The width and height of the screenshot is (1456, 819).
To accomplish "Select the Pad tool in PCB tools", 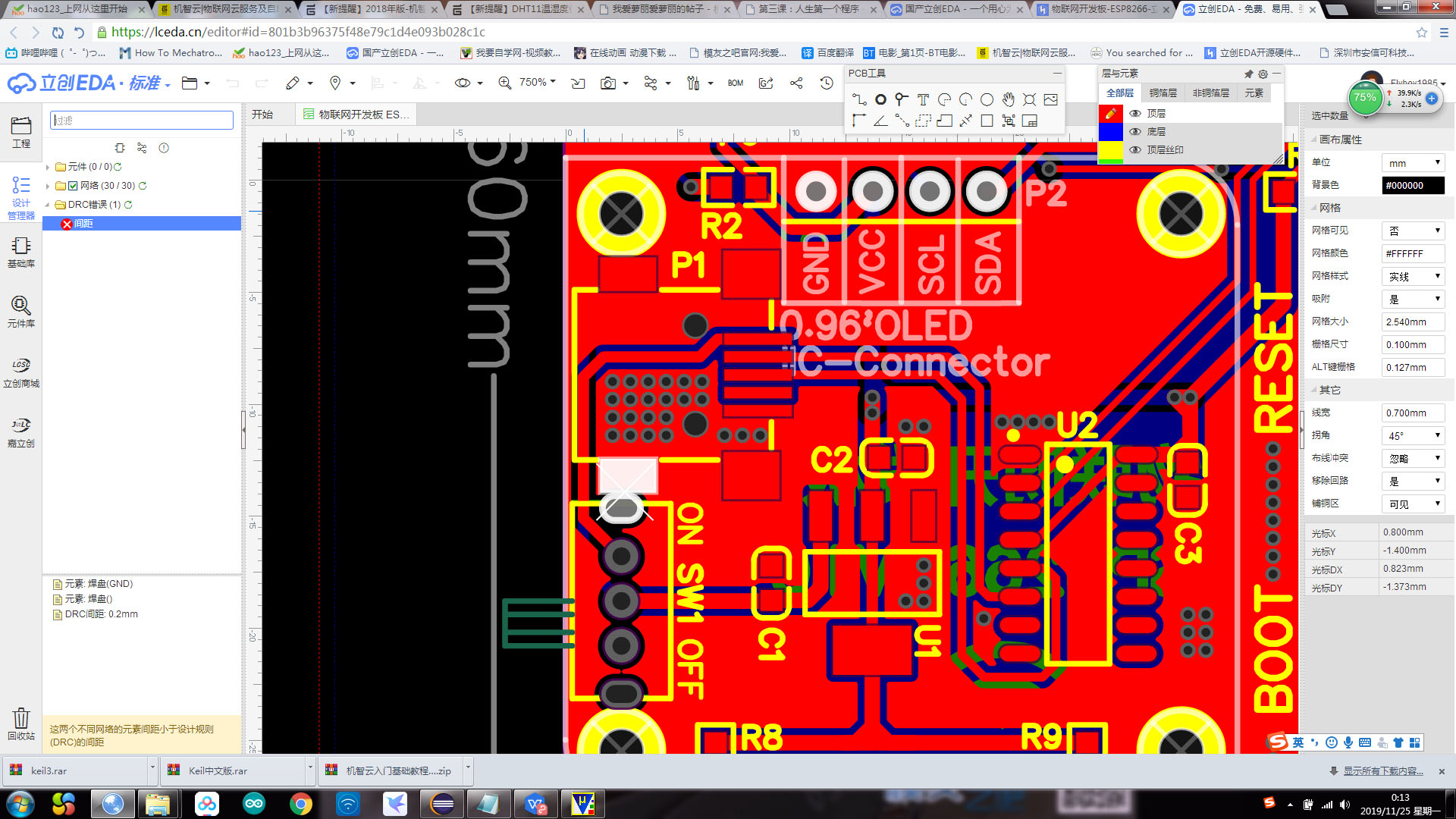I will pyautogui.click(x=880, y=99).
